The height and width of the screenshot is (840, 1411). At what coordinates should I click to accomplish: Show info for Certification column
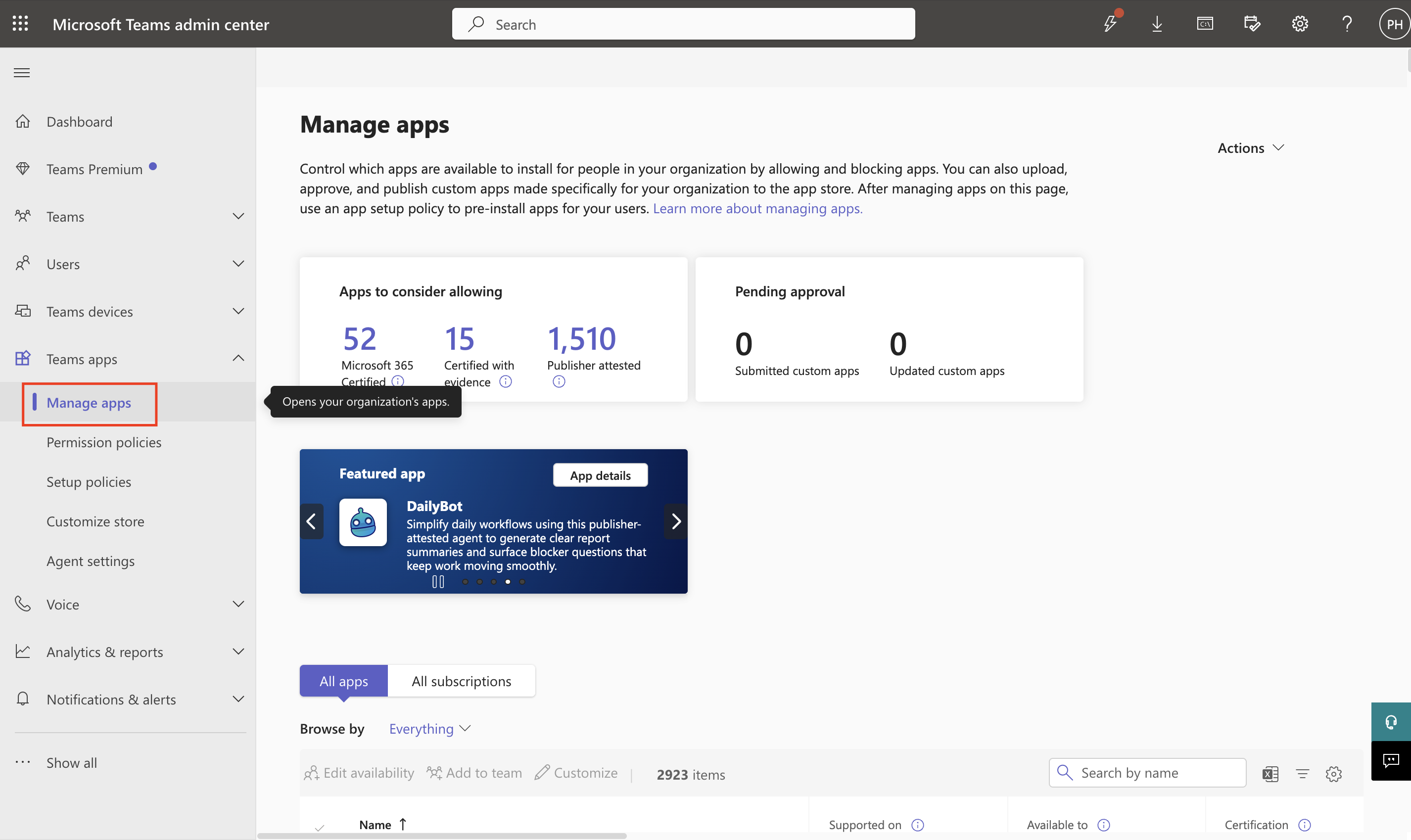pos(1305,825)
